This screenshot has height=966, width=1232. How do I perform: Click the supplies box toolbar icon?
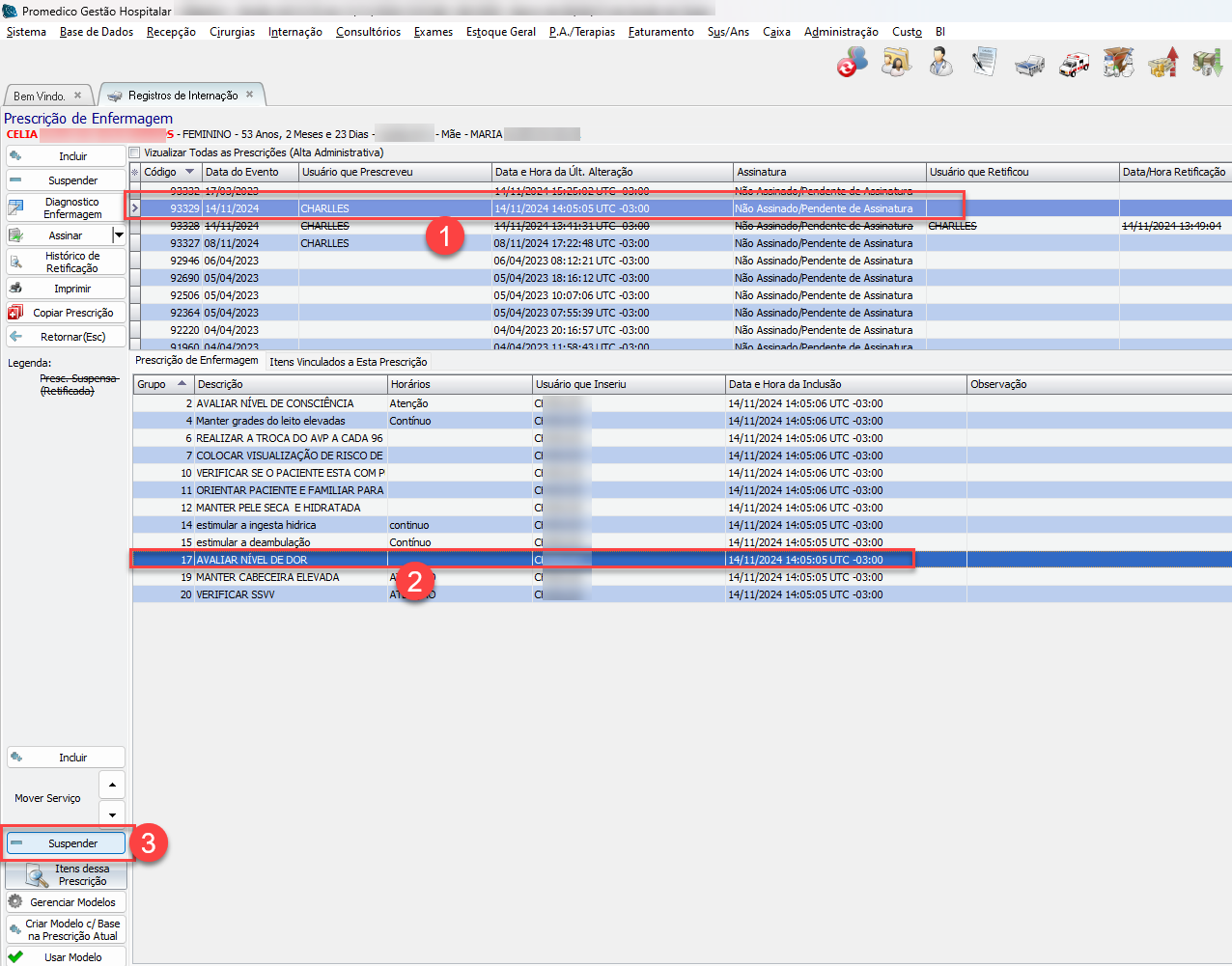point(1118,63)
